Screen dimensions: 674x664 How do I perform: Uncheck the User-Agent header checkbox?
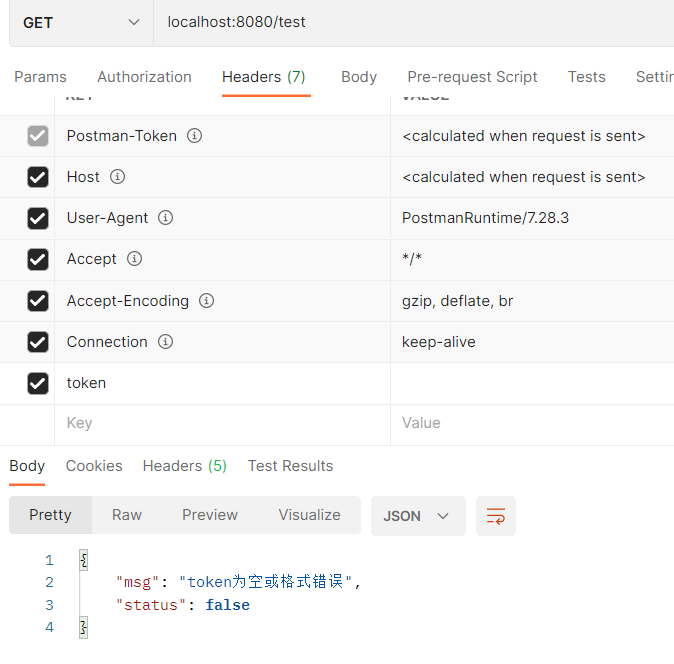[x=38, y=218]
